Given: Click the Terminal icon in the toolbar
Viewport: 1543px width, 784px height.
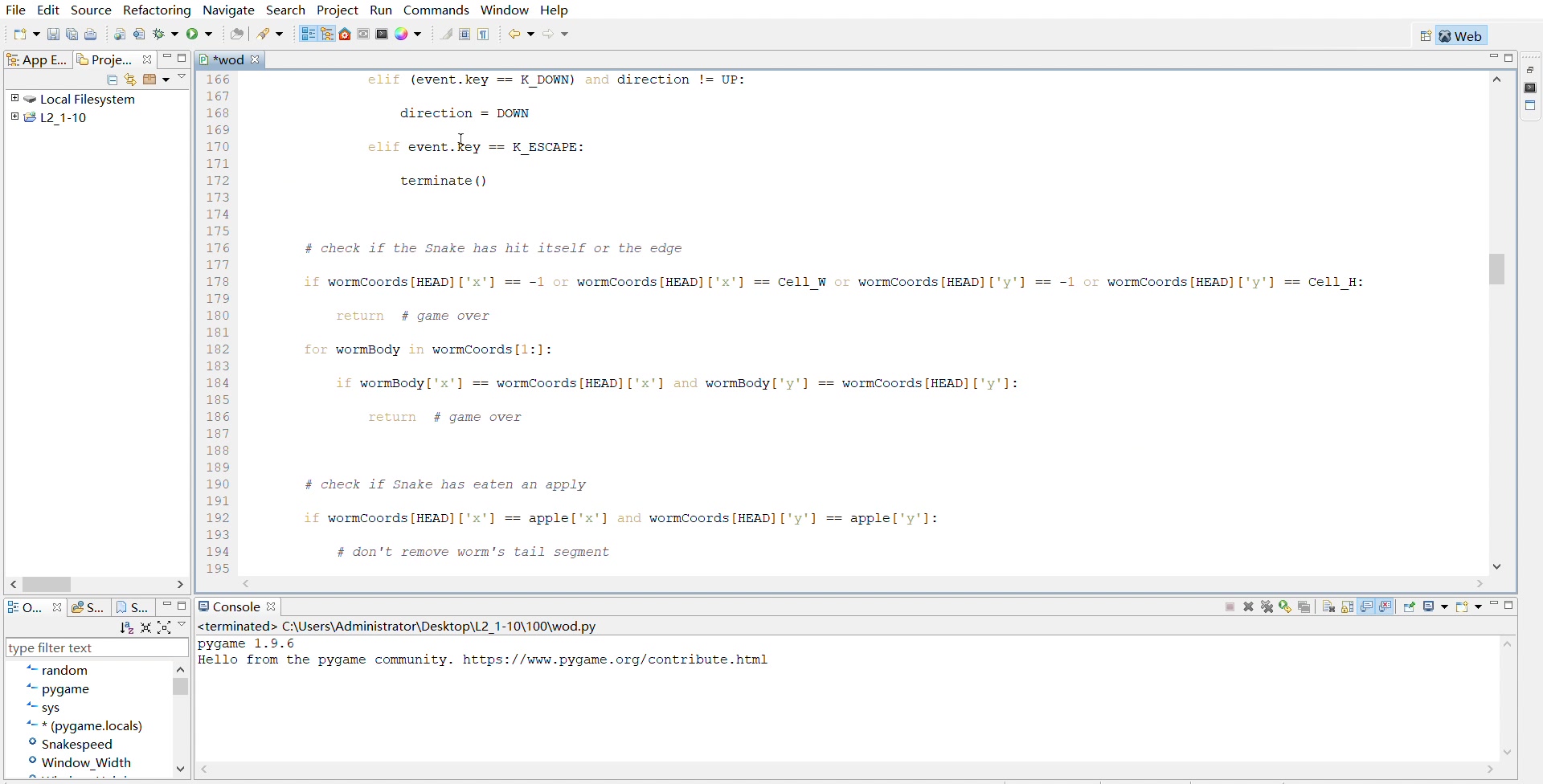Looking at the screenshot, I should [383, 35].
